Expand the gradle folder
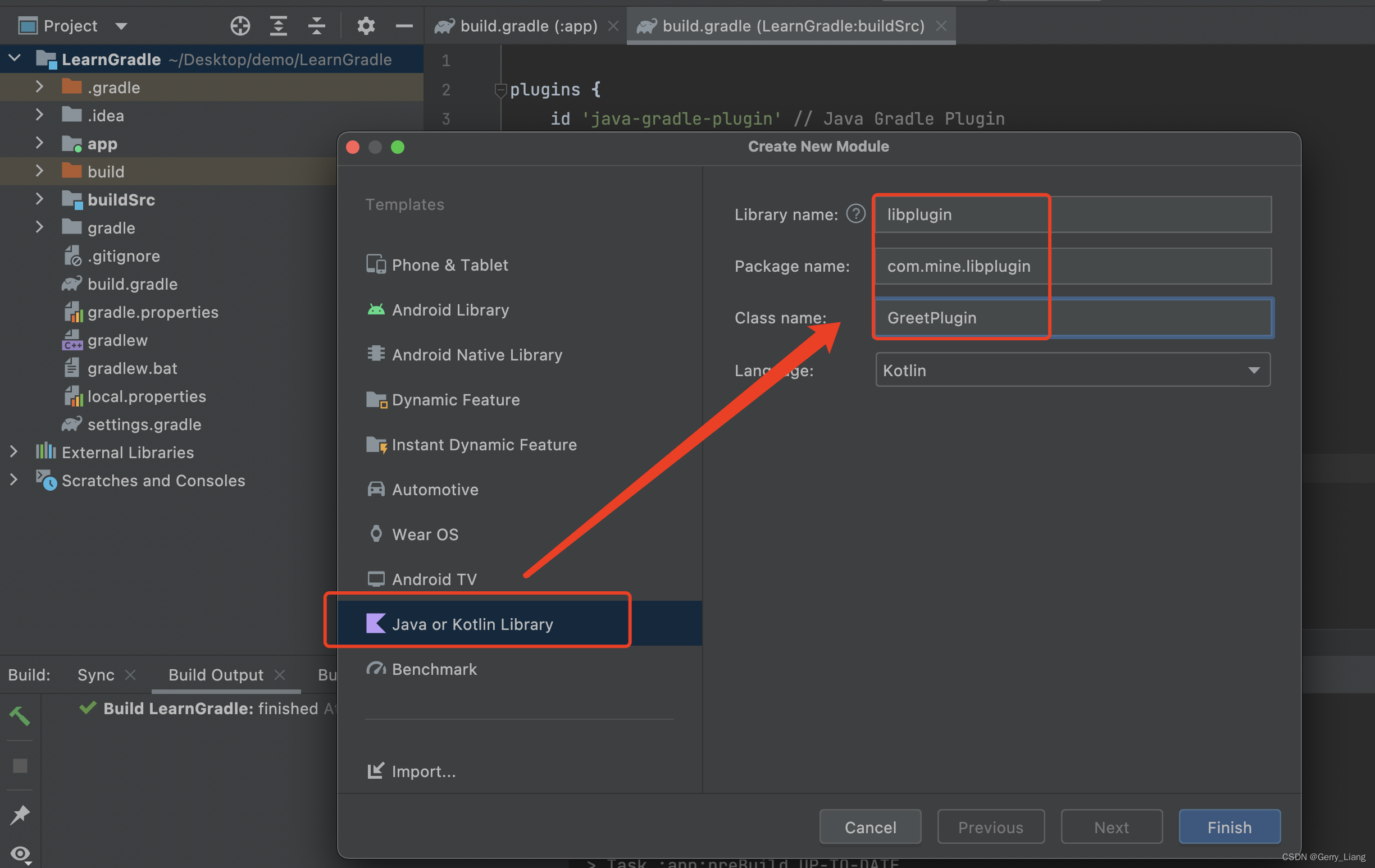This screenshot has width=1375, height=868. (39, 227)
